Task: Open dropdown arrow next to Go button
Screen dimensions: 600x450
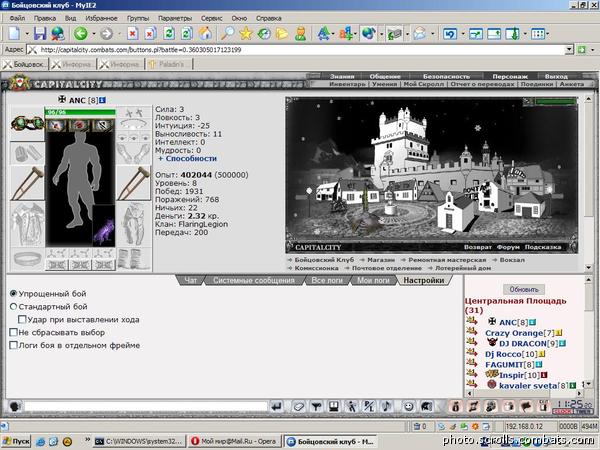Action: [593, 50]
